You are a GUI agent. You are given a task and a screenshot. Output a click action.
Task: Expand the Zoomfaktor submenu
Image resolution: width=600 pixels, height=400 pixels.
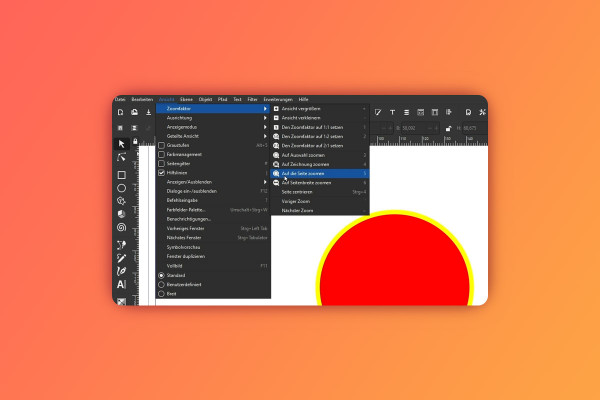click(213, 109)
